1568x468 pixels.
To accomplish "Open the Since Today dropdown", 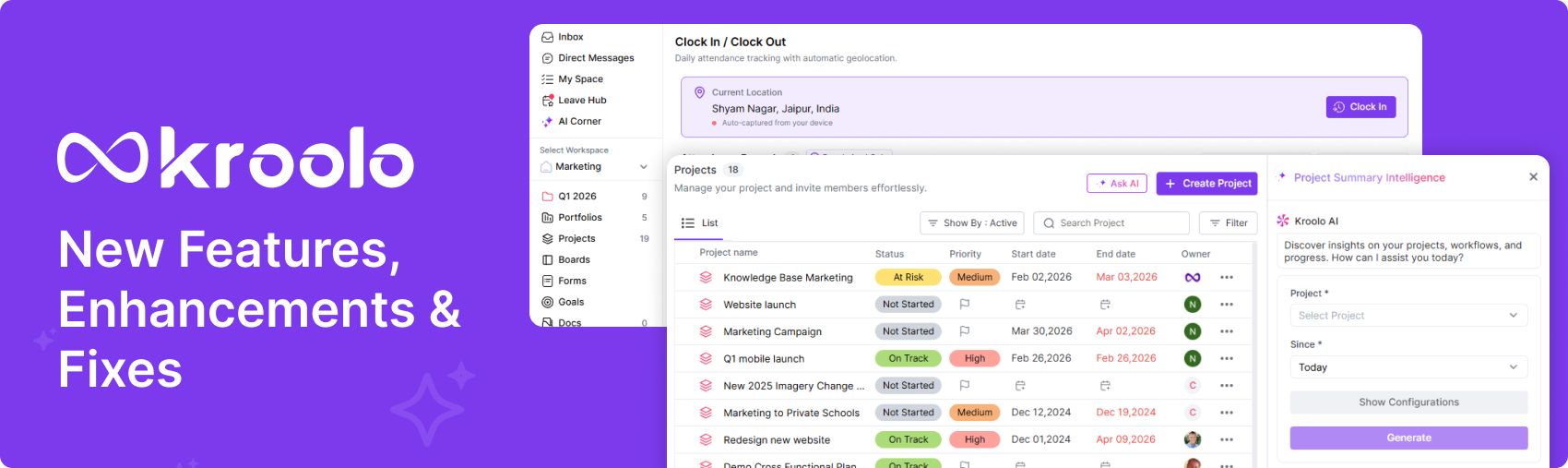I will pos(1408,367).
